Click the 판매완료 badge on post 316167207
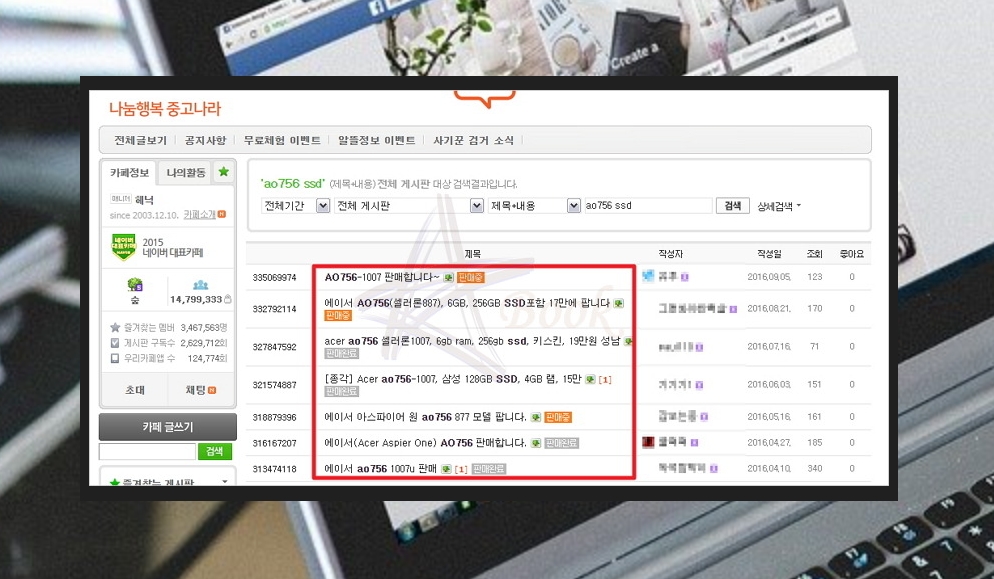Screen dimensions: 994x579 coord(562,443)
